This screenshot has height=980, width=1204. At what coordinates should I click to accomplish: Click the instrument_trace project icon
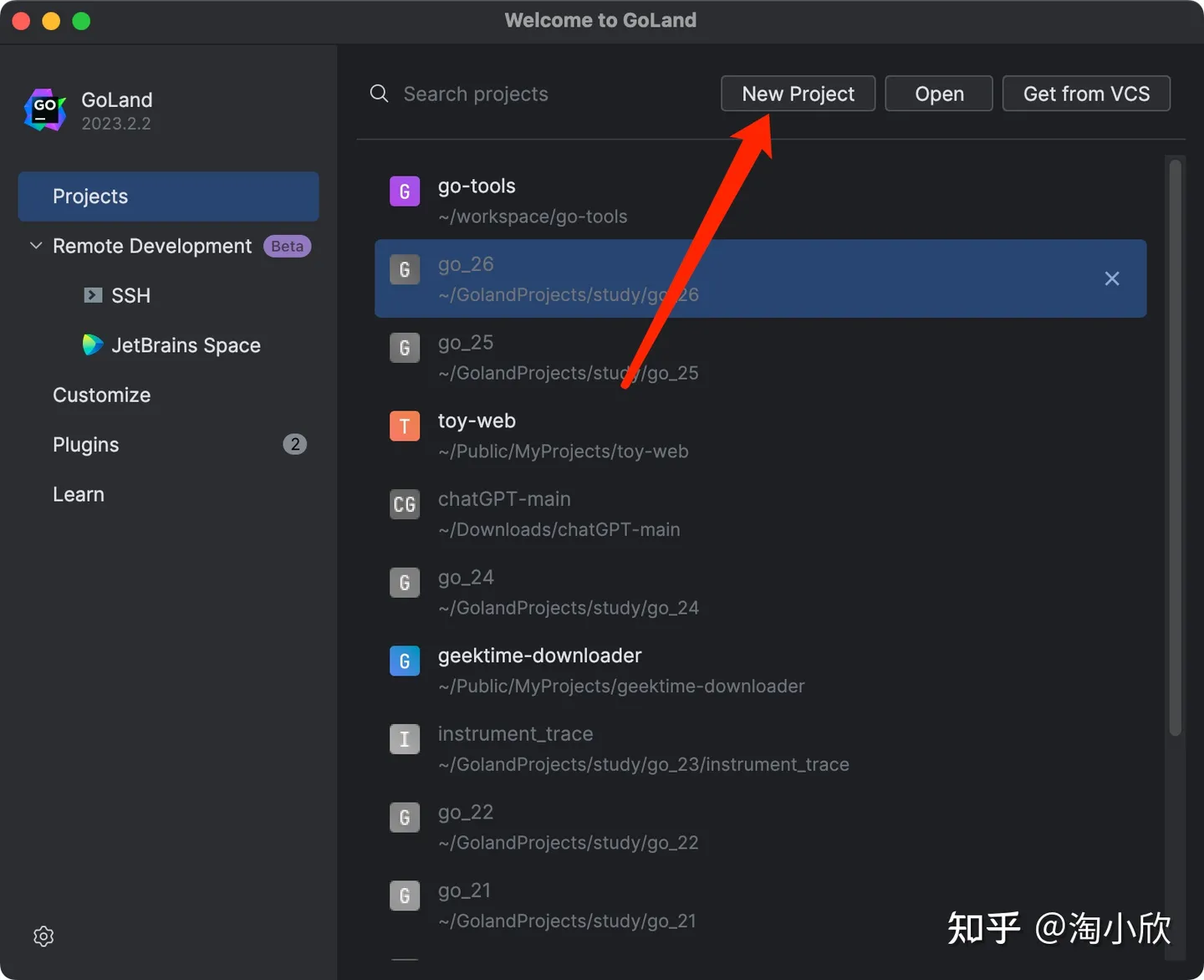click(405, 739)
